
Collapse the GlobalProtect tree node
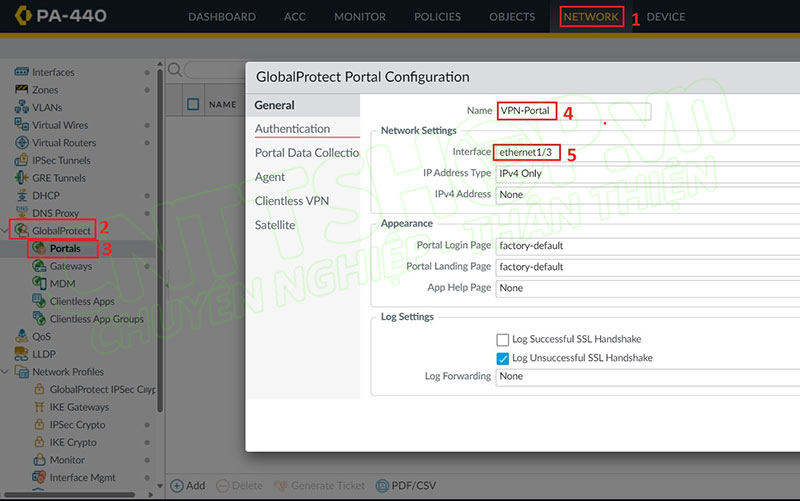coord(5,231)
